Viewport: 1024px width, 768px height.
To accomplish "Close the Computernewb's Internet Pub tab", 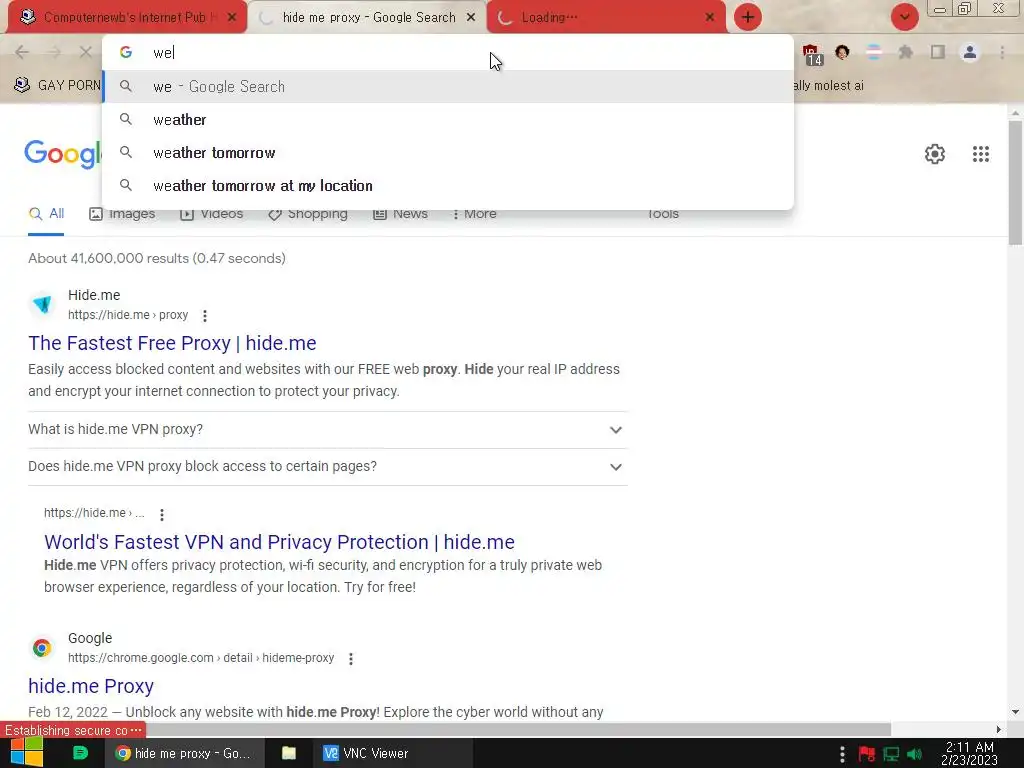I will point(232,18).
